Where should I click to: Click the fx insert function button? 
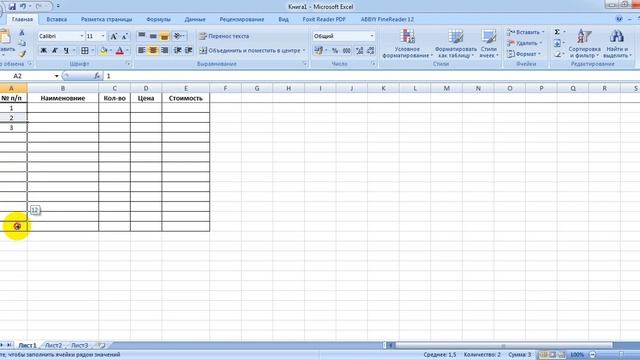[97, 76]
